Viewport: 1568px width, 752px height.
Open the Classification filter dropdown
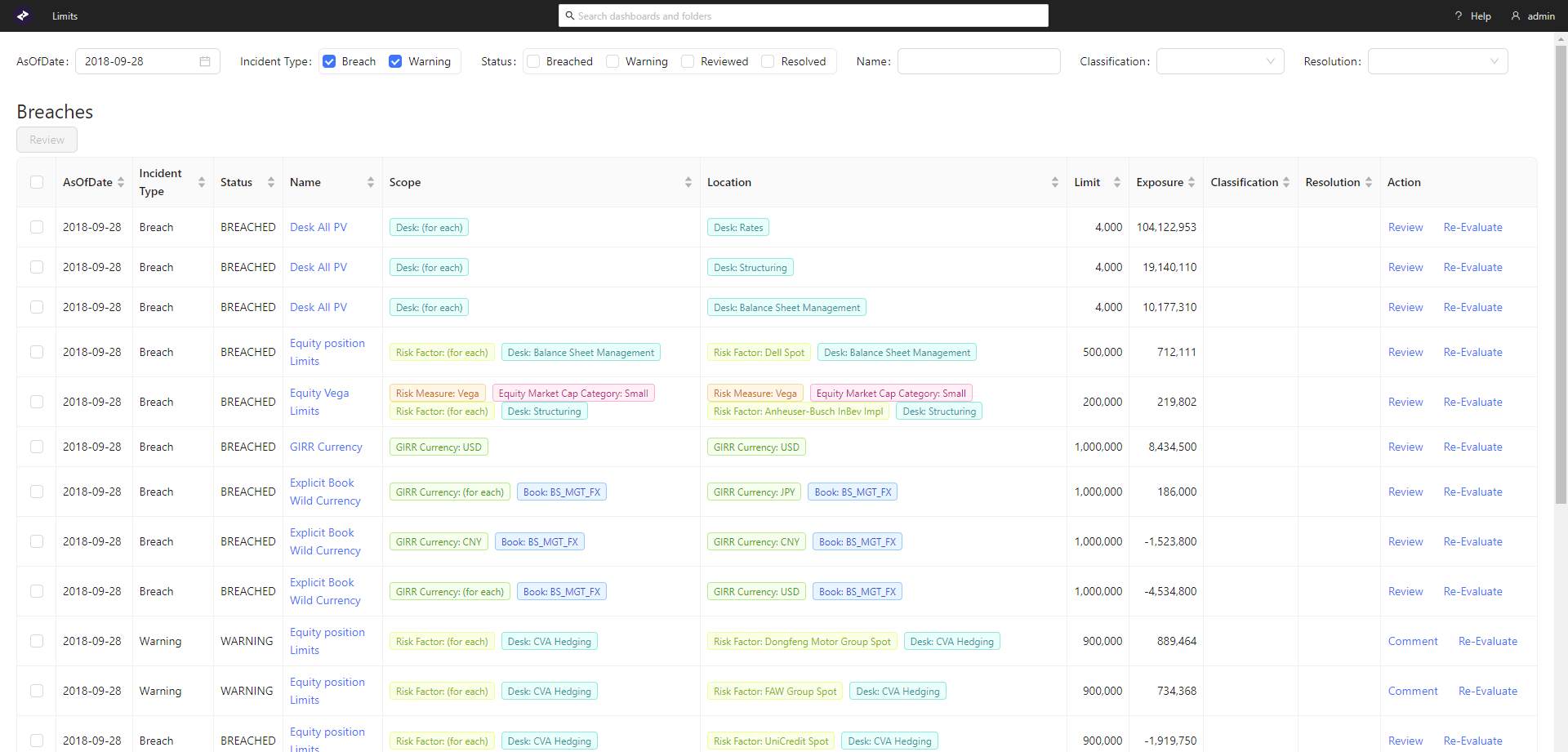pos(1220,61)
